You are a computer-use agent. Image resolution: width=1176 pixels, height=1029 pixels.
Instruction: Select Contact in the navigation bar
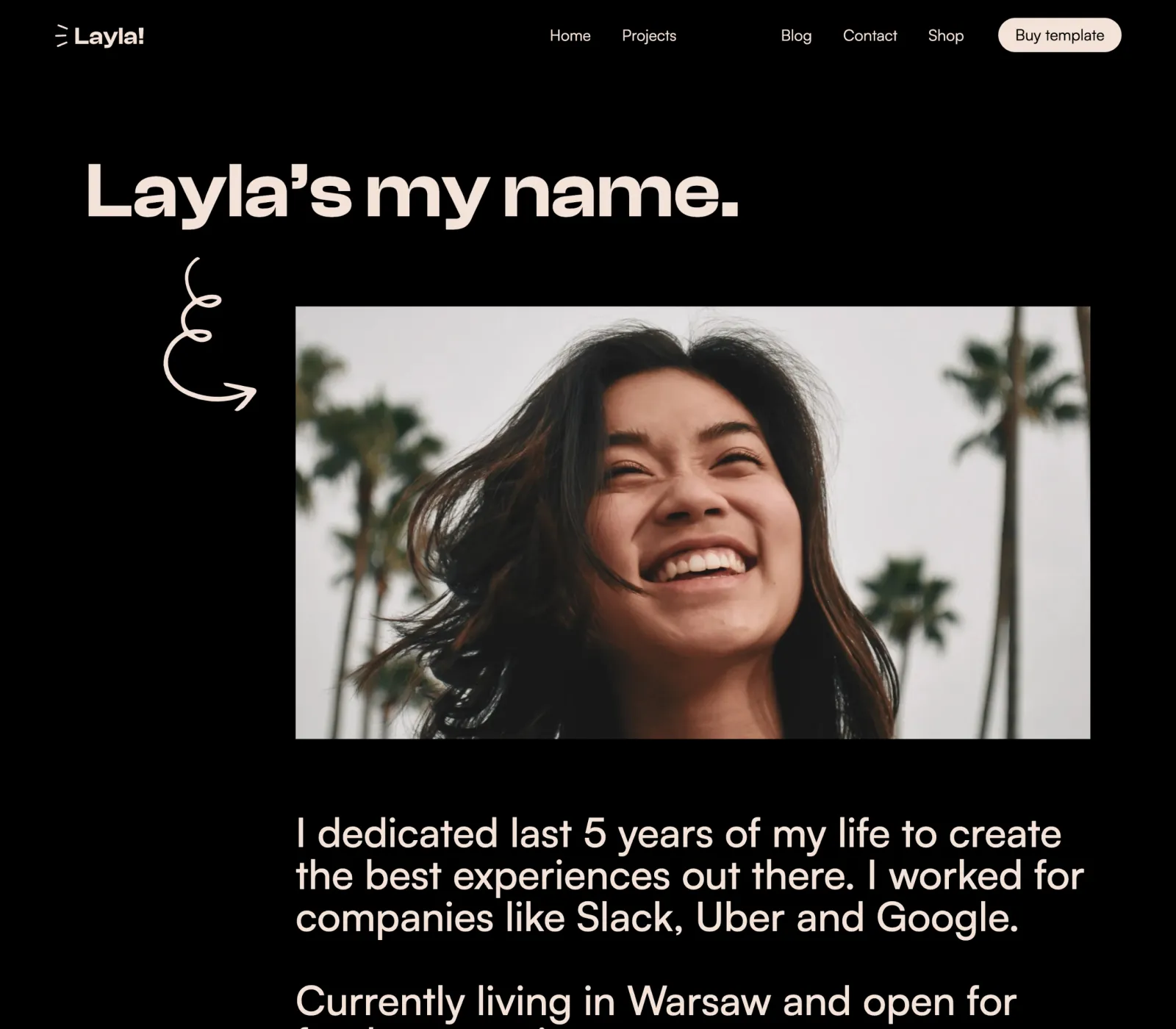tap(870, 35)
